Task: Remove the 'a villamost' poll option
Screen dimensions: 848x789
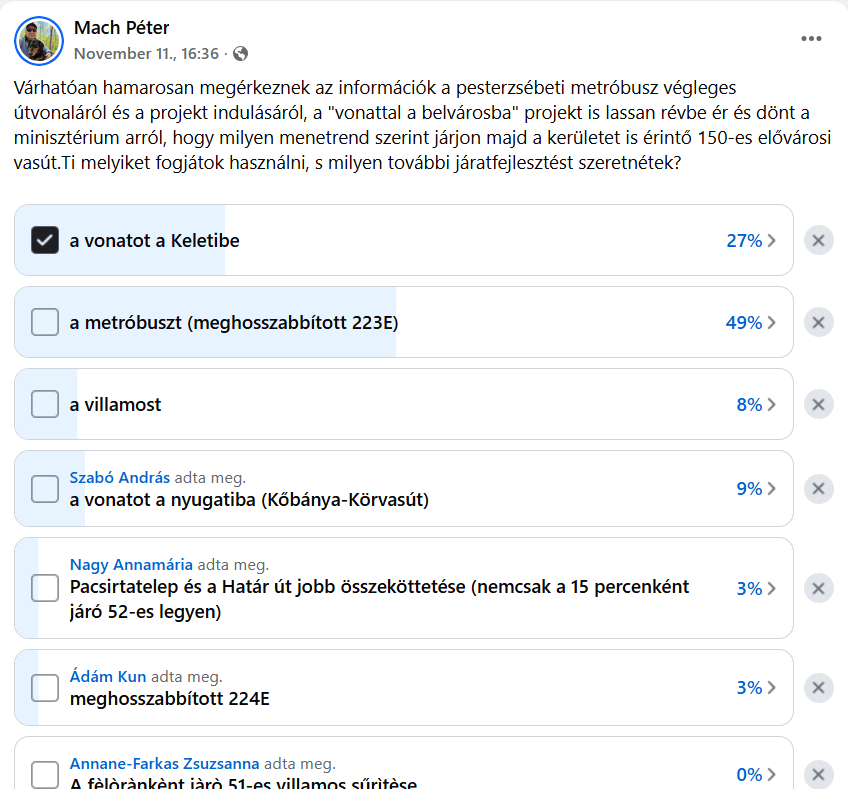Action: click(x=818, y=404)
